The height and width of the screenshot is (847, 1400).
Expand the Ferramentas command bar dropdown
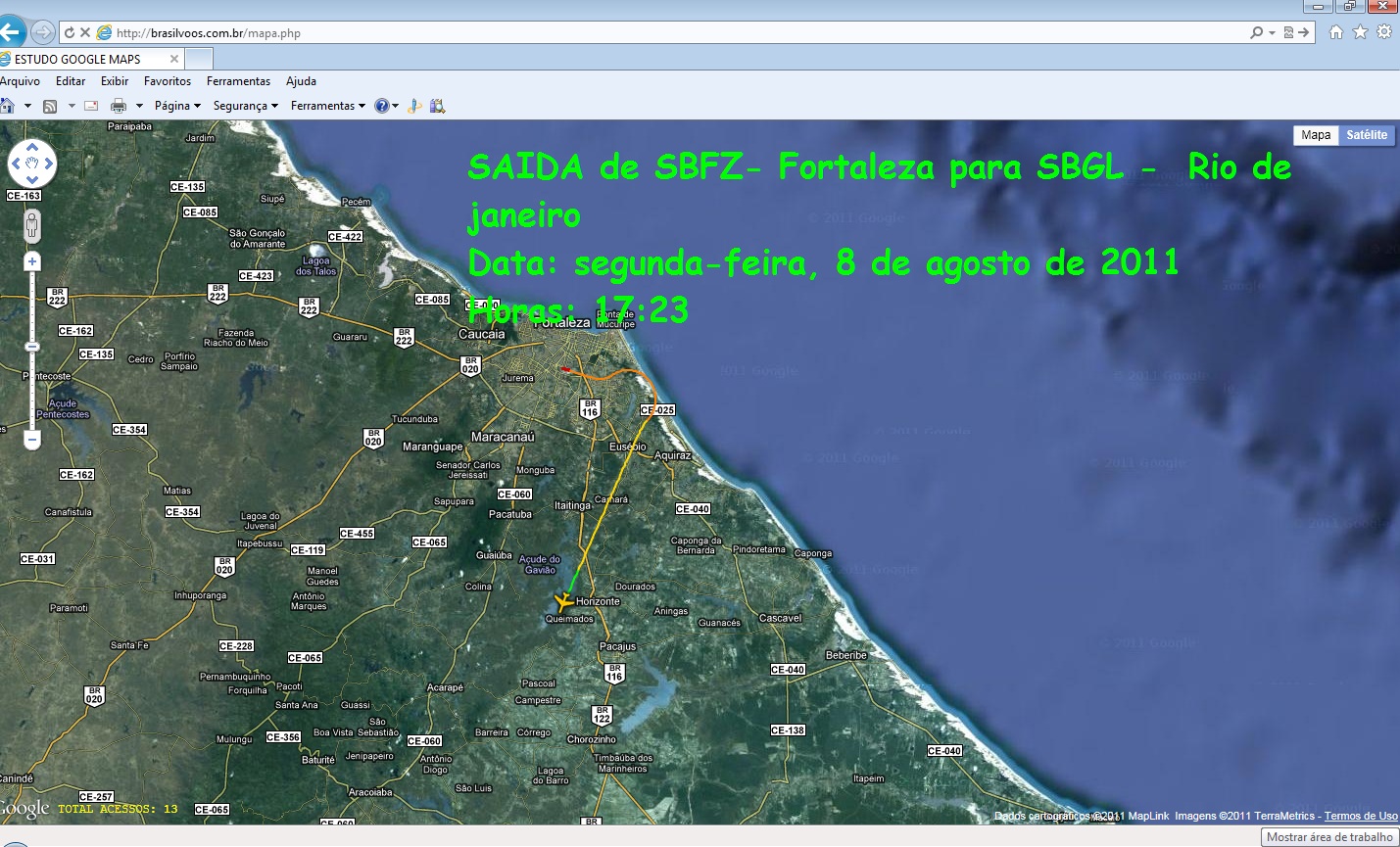point(323,105)
